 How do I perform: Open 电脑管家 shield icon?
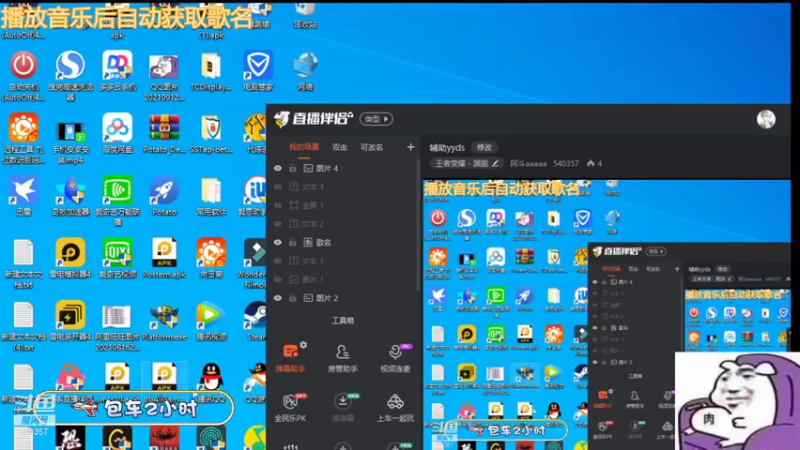coord(258,70)
